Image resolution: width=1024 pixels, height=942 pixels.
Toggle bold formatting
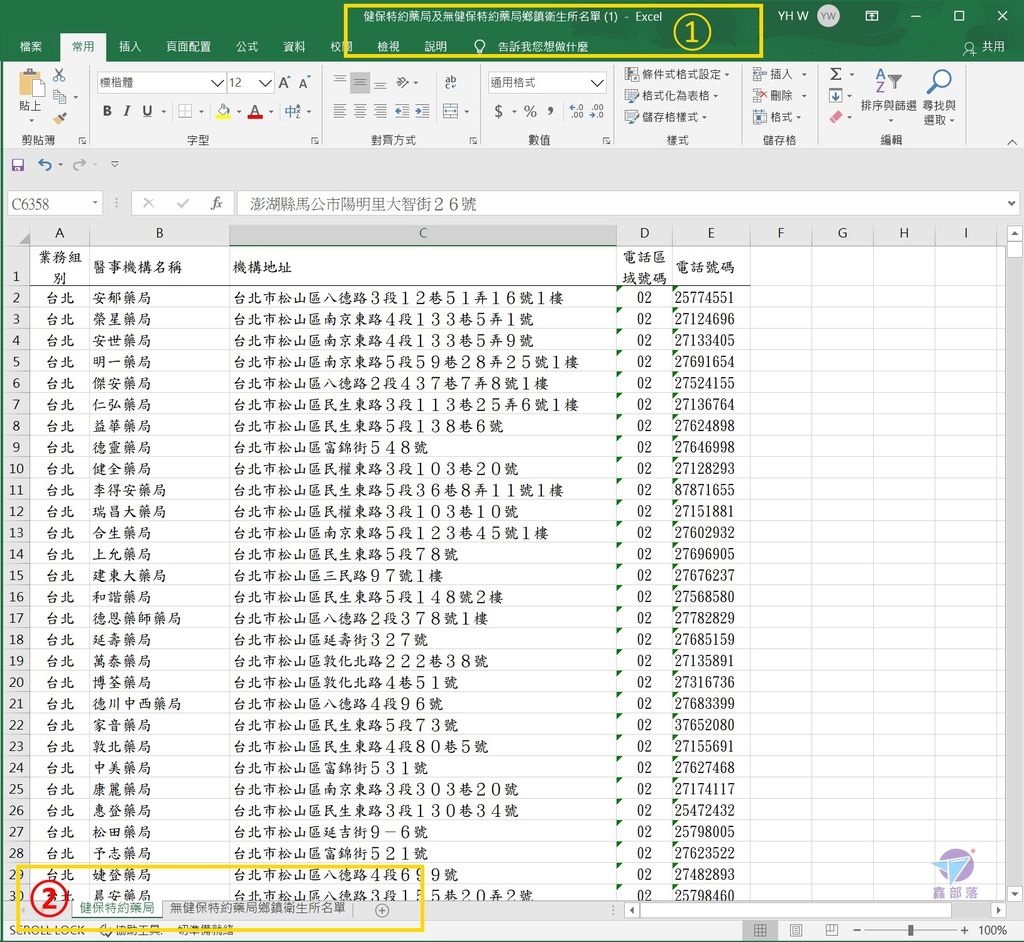[107, 112]
